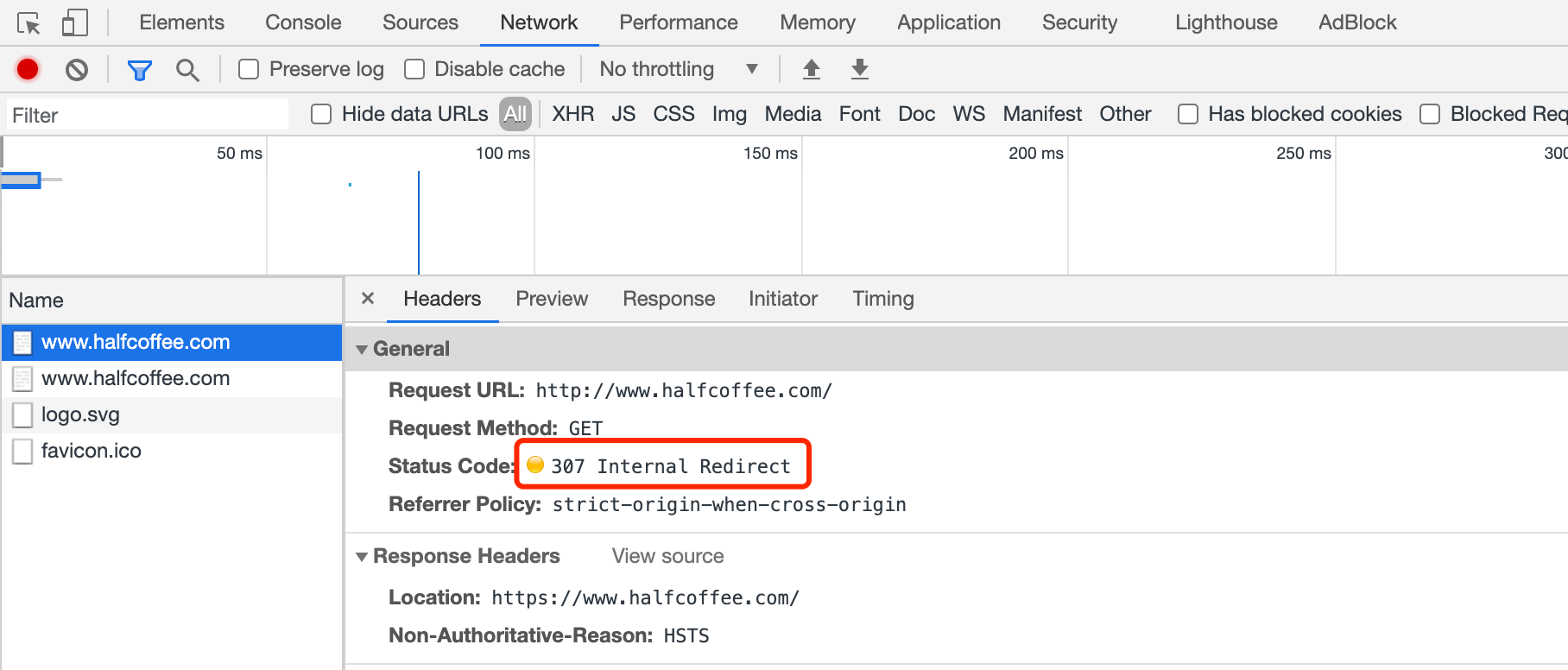Click the blue request bar in overview timeline
The height and width of the screenshot is (670, 1568).
pos(22,180)
